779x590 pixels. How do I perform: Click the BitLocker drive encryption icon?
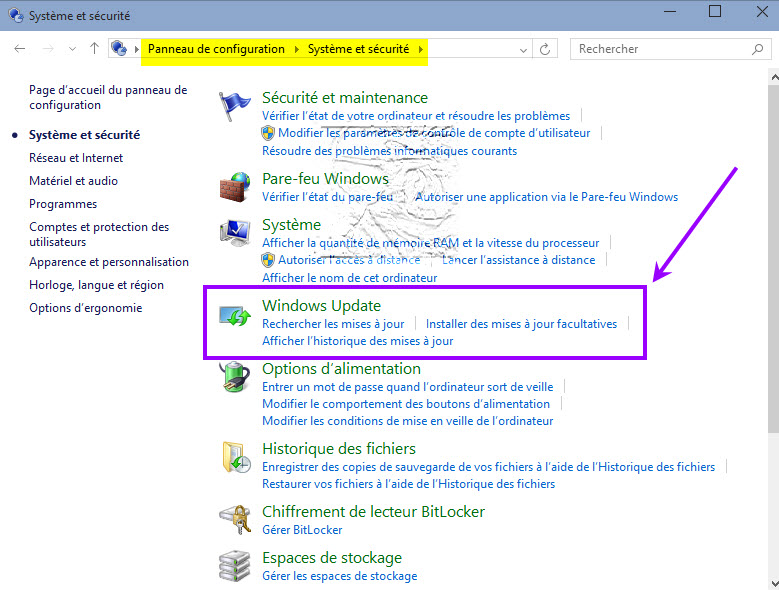235,520
